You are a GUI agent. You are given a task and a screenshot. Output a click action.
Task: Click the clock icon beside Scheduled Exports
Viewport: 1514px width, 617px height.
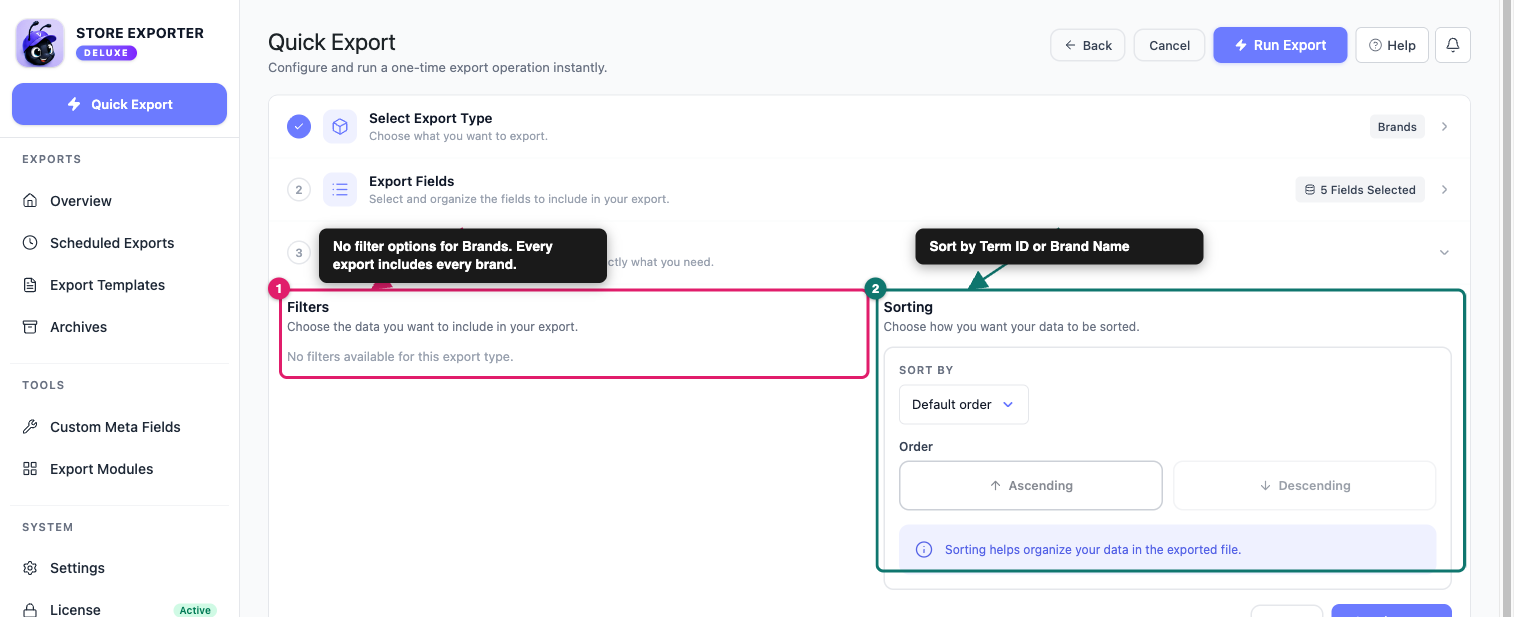click(30, 243)
